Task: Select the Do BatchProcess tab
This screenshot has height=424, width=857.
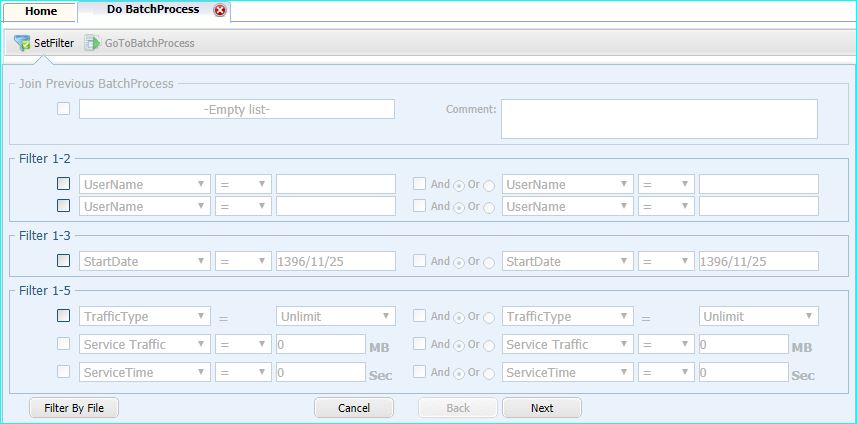Action: point(152,10)
